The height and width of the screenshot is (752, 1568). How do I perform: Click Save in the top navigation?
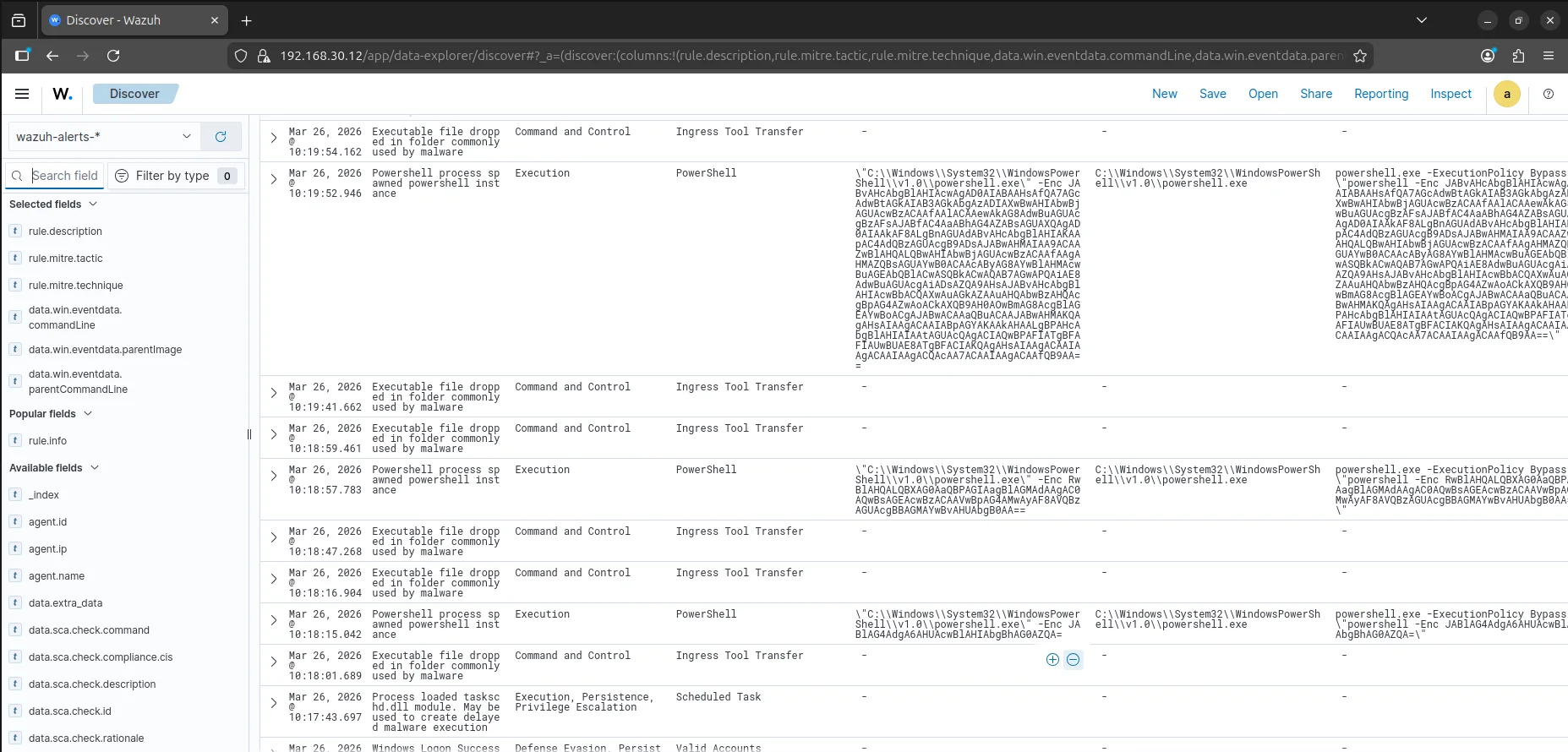click(1212, 94)
